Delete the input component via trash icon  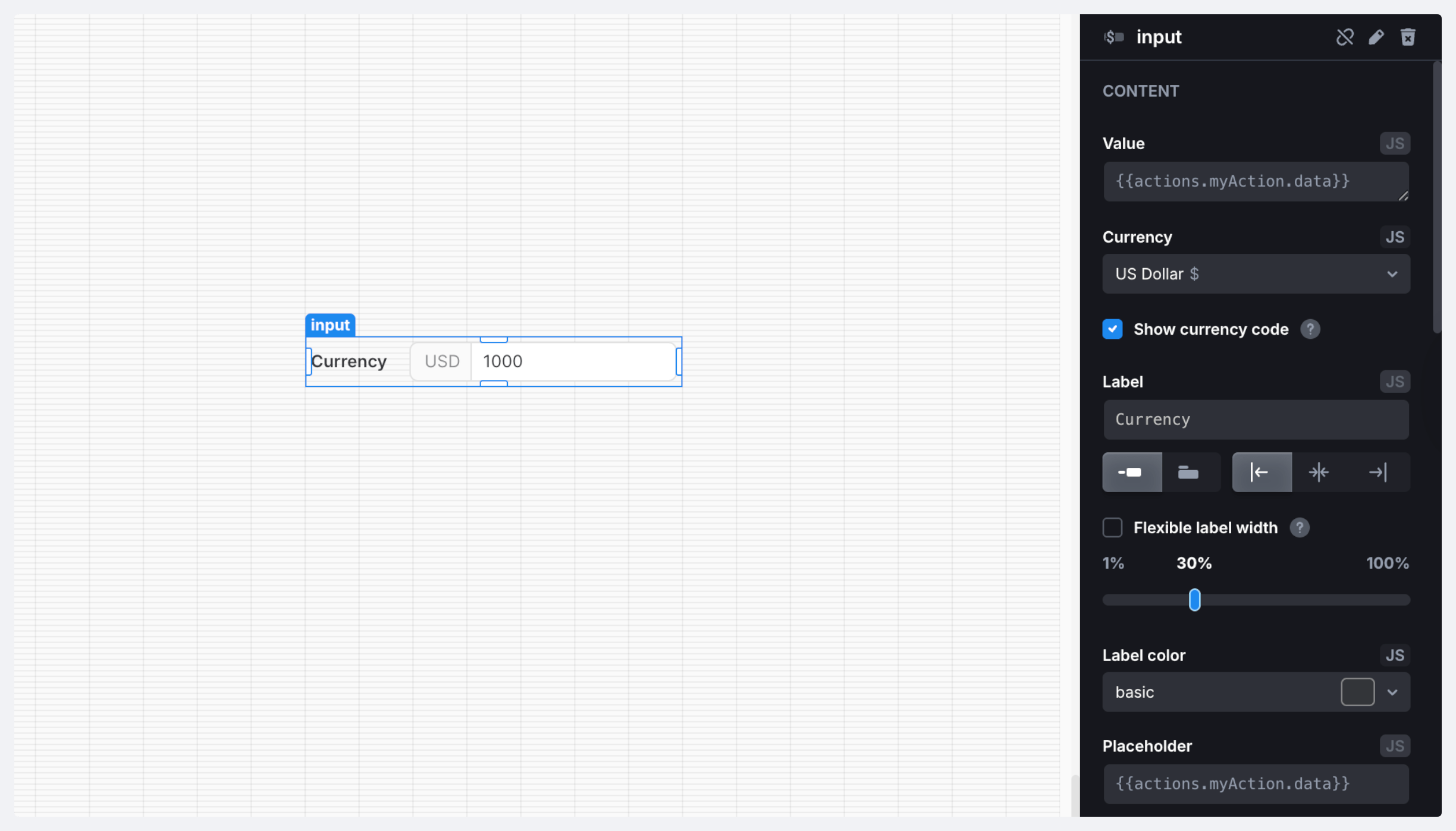pyautogui.click(x=1408, y=37)
